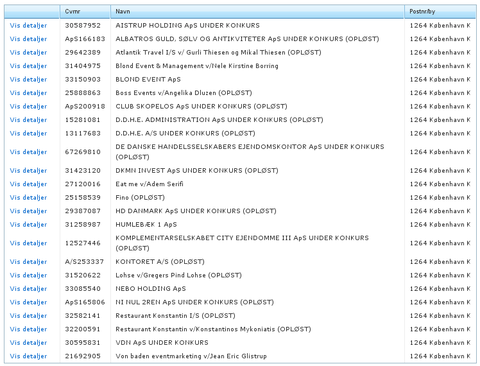The image size is (480, 366).
Task: Sort table by Cvrnr column header
Action: tap(72, 12)
